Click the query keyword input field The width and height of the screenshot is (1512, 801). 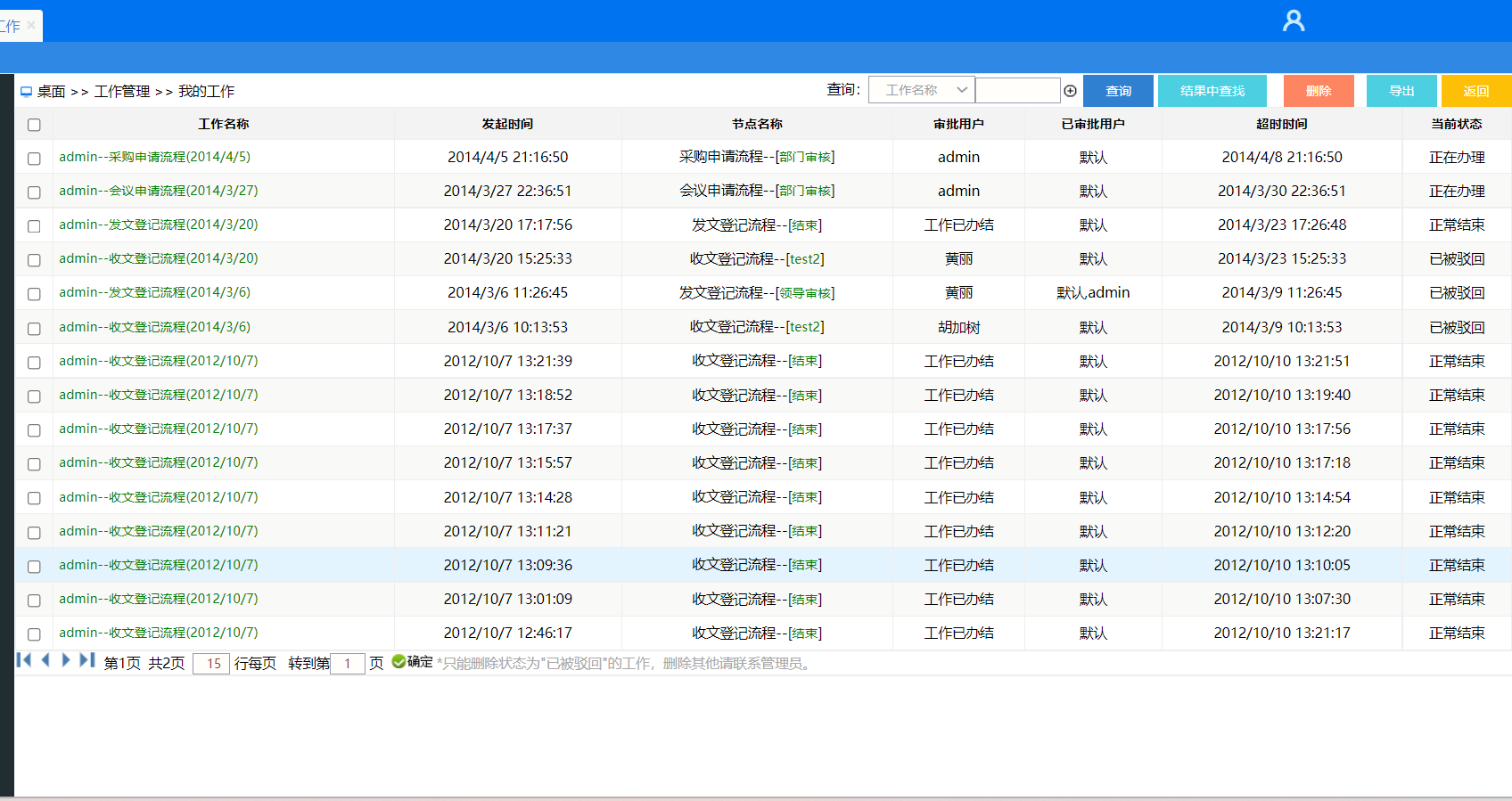(1017, 90)
